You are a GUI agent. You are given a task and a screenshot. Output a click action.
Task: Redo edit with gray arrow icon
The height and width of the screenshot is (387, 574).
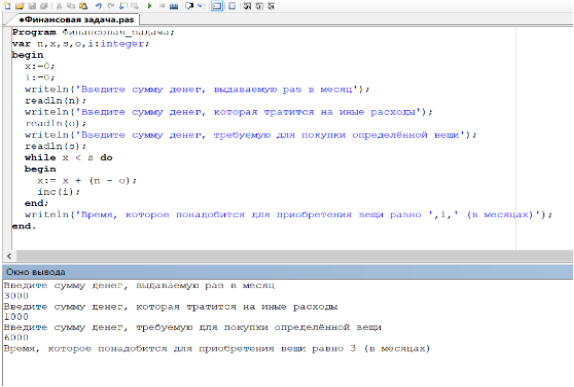[111, 6]
